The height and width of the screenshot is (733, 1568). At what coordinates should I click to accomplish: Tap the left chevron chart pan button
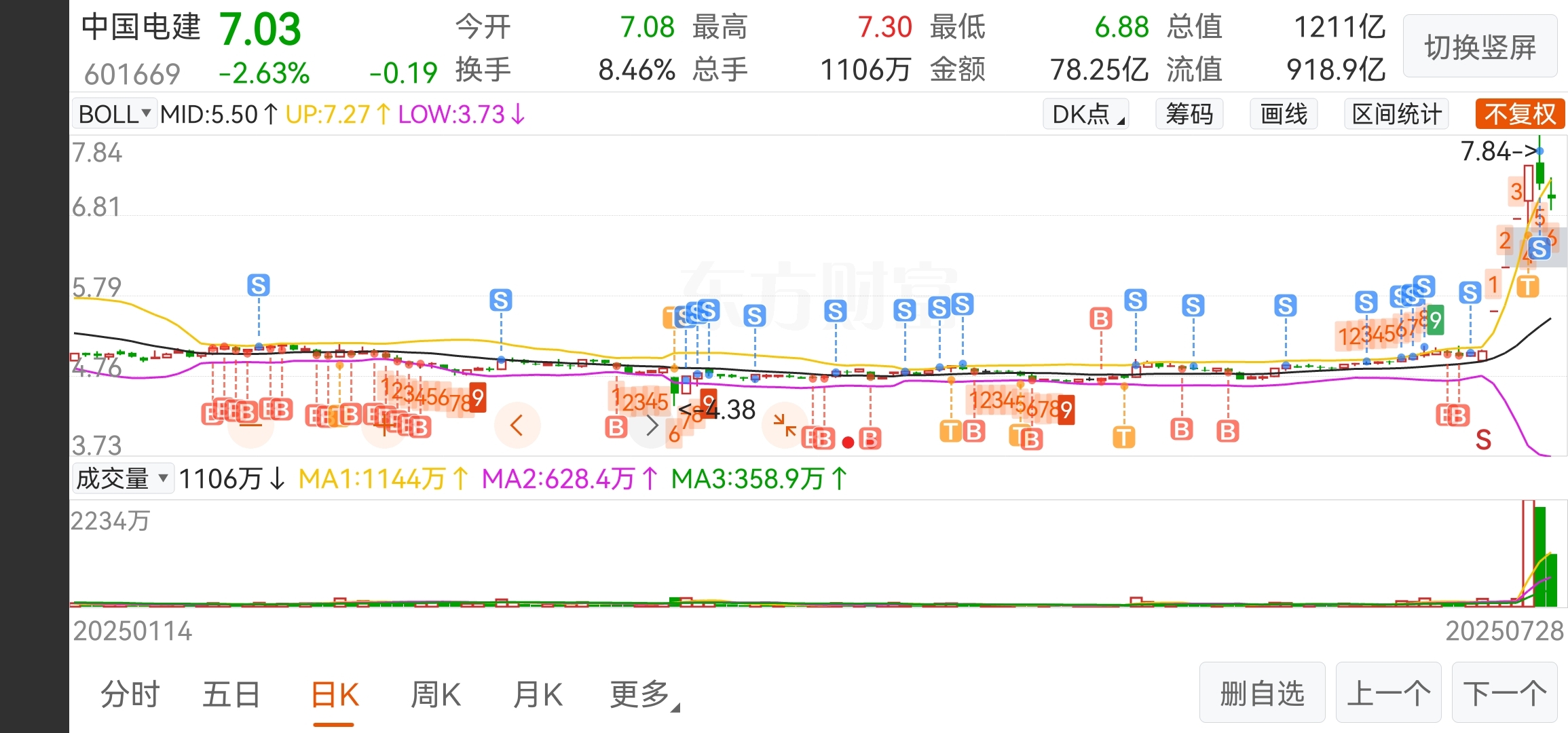click(517, 426)
